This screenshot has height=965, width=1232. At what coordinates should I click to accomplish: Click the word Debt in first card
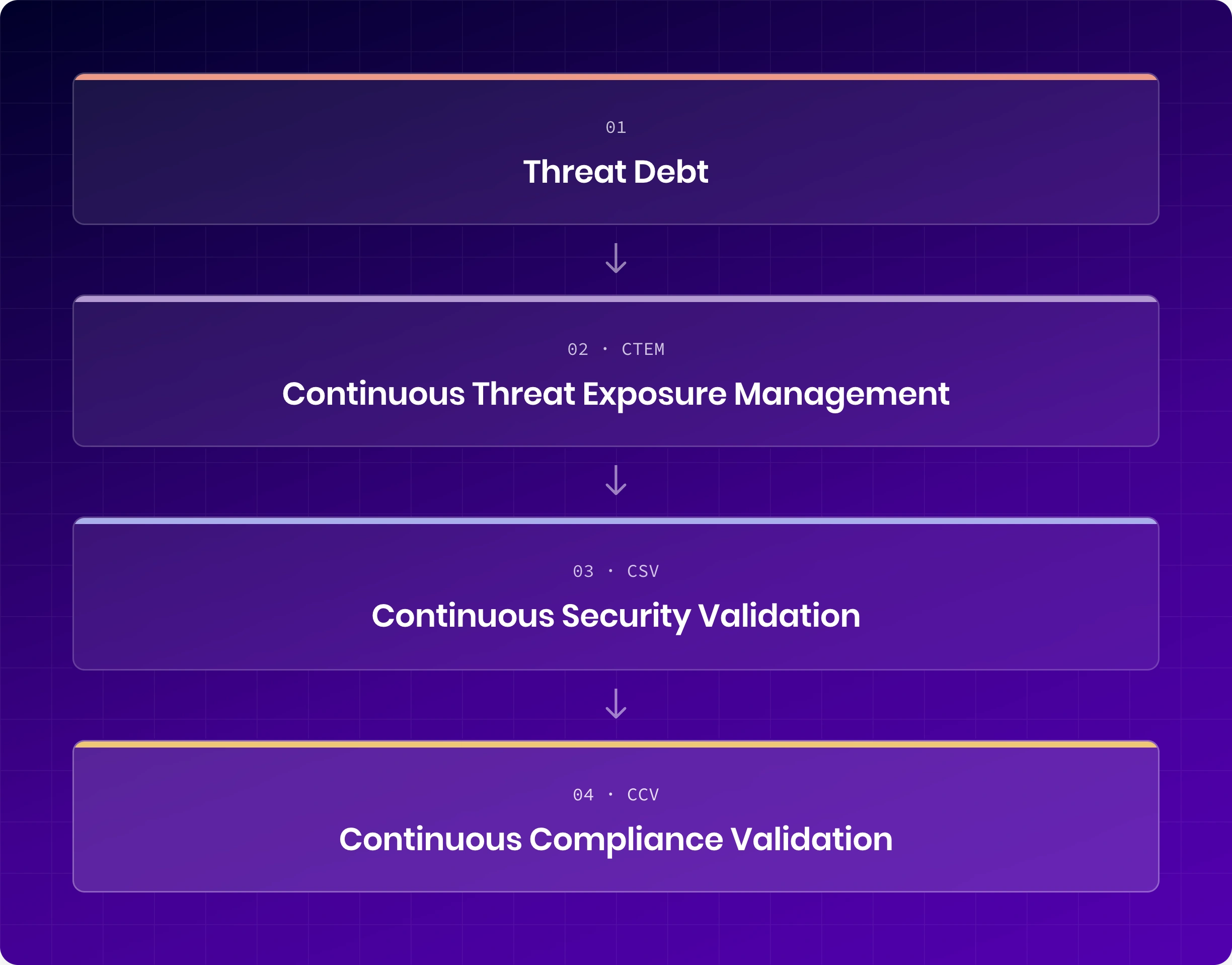coord(671,172)
